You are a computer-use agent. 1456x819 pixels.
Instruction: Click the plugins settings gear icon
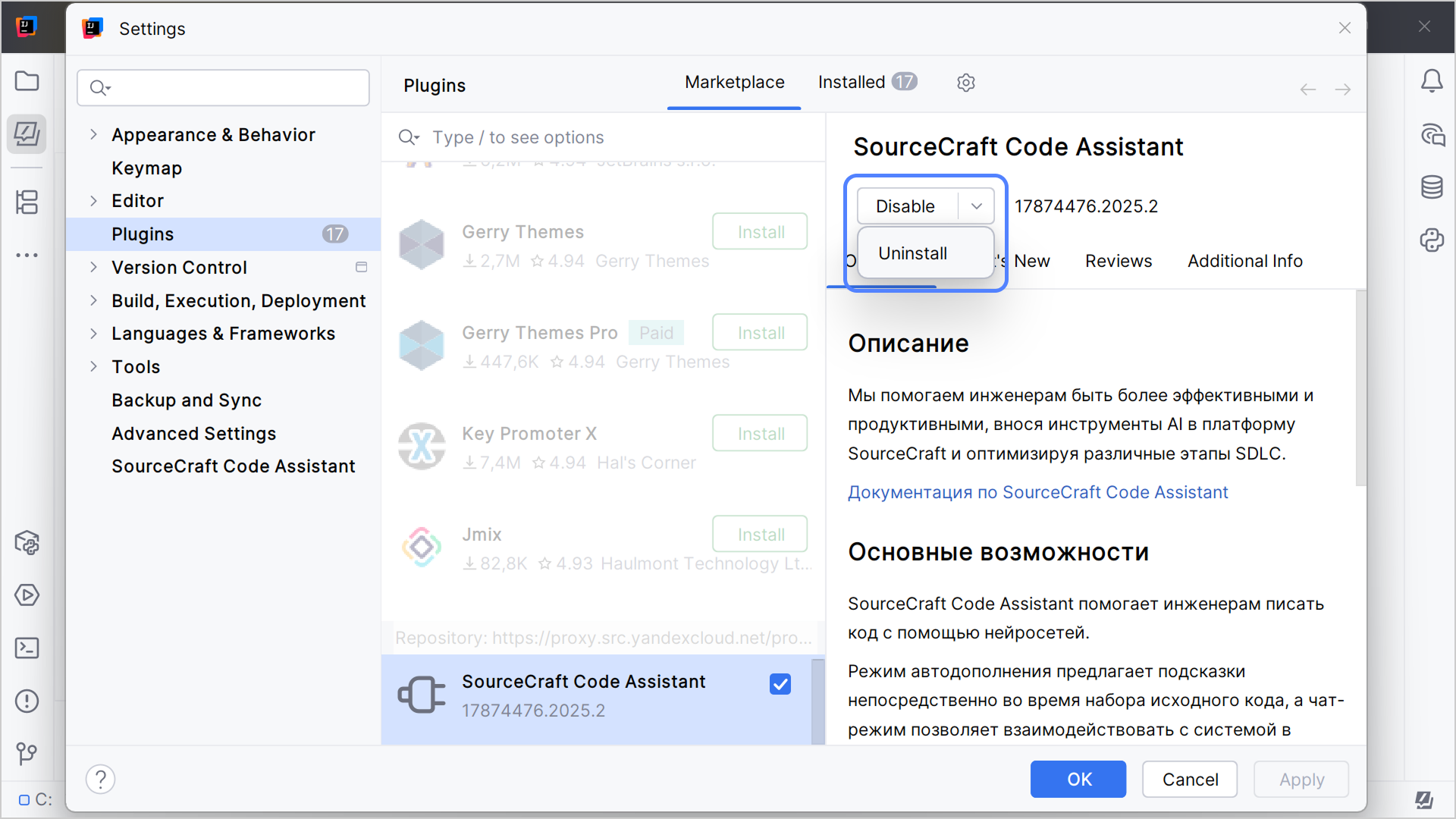coord(965,83)
